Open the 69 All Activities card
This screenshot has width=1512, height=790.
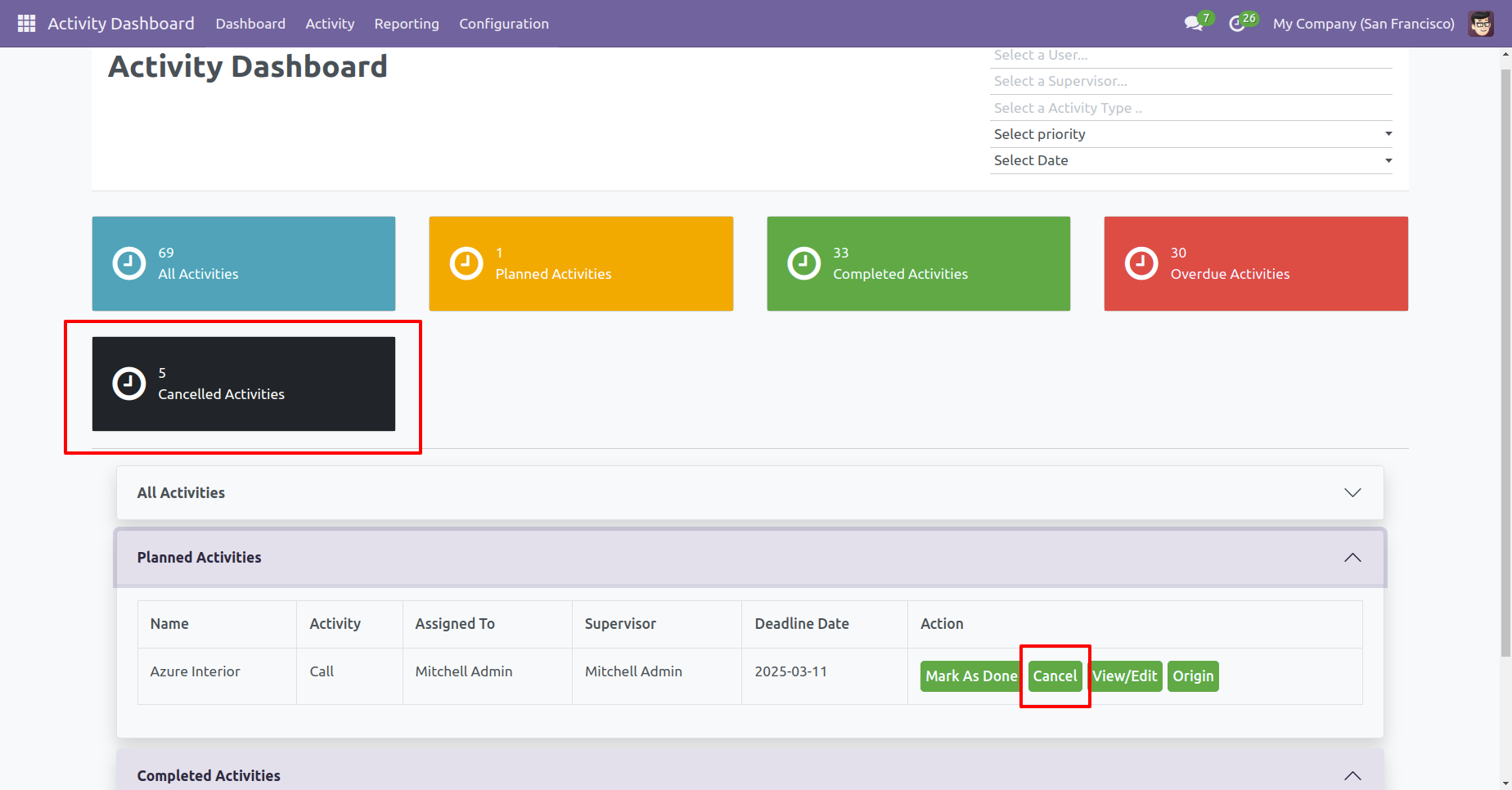click(244, 263)
